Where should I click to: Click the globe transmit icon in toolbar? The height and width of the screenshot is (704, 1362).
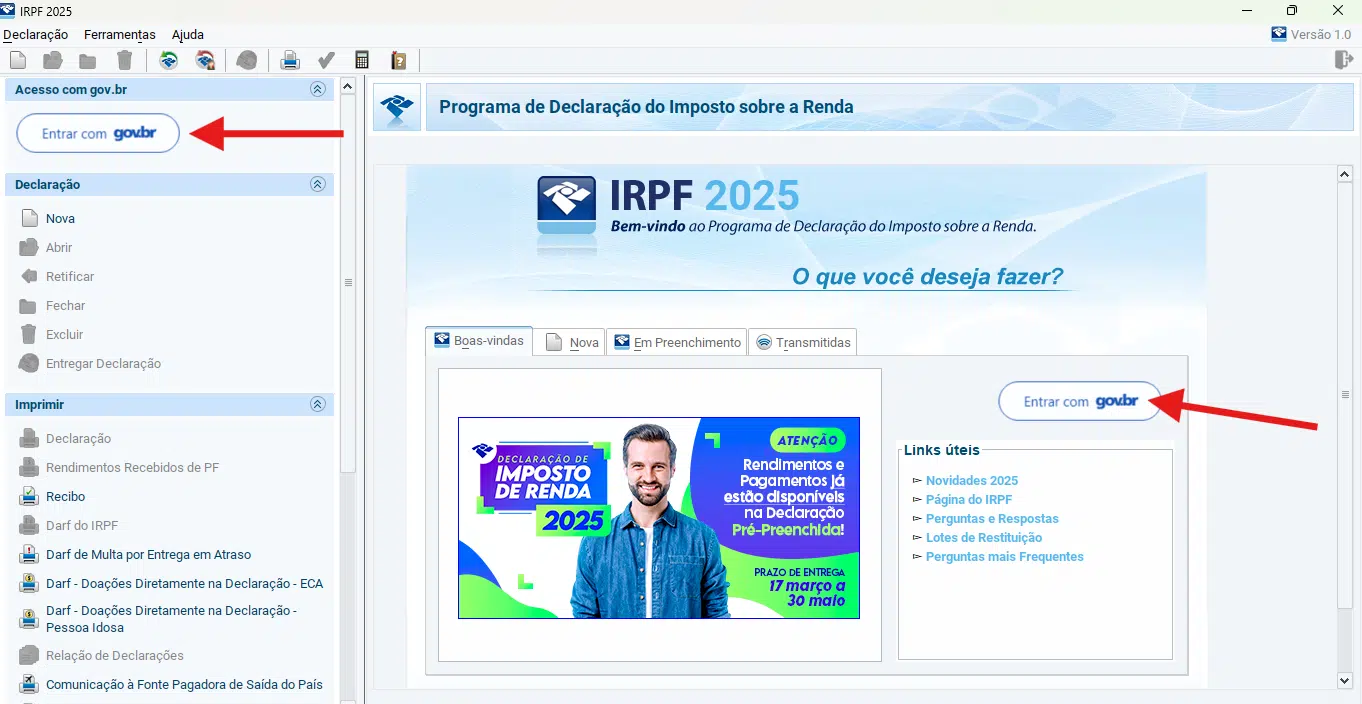[247, 61]
